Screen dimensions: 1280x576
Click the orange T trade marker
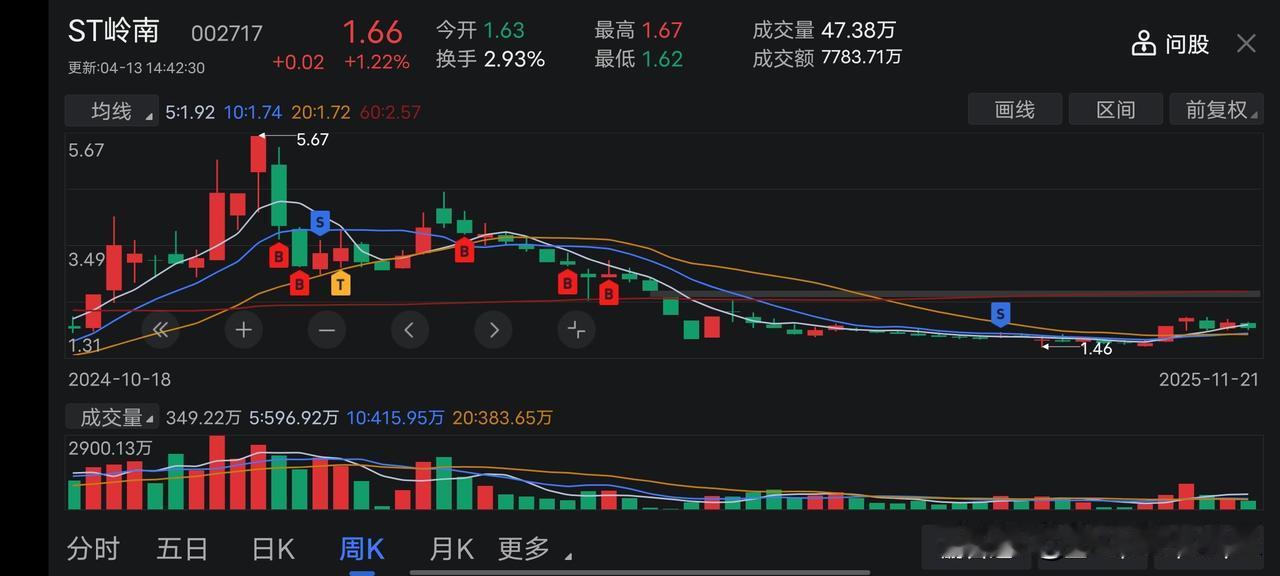click(340, 284)
